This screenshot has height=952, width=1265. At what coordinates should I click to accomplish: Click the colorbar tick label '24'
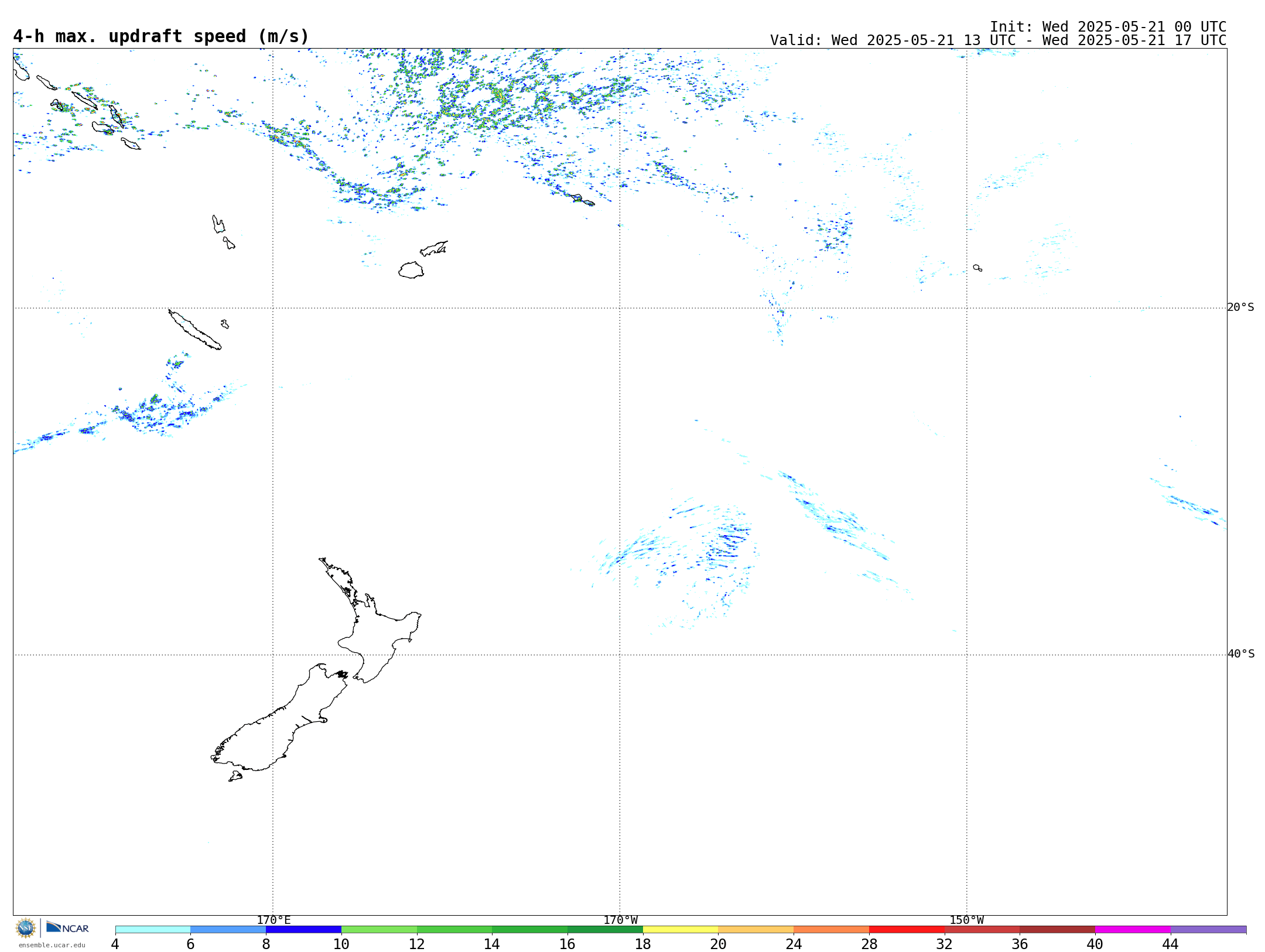click(794, 944)
